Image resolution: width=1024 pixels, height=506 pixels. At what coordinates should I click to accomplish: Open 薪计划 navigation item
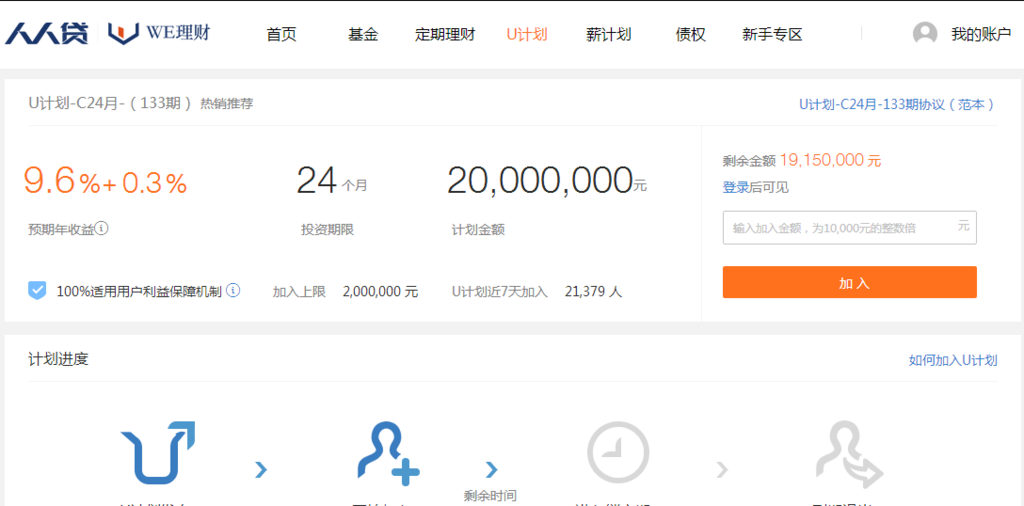(609, 35)
